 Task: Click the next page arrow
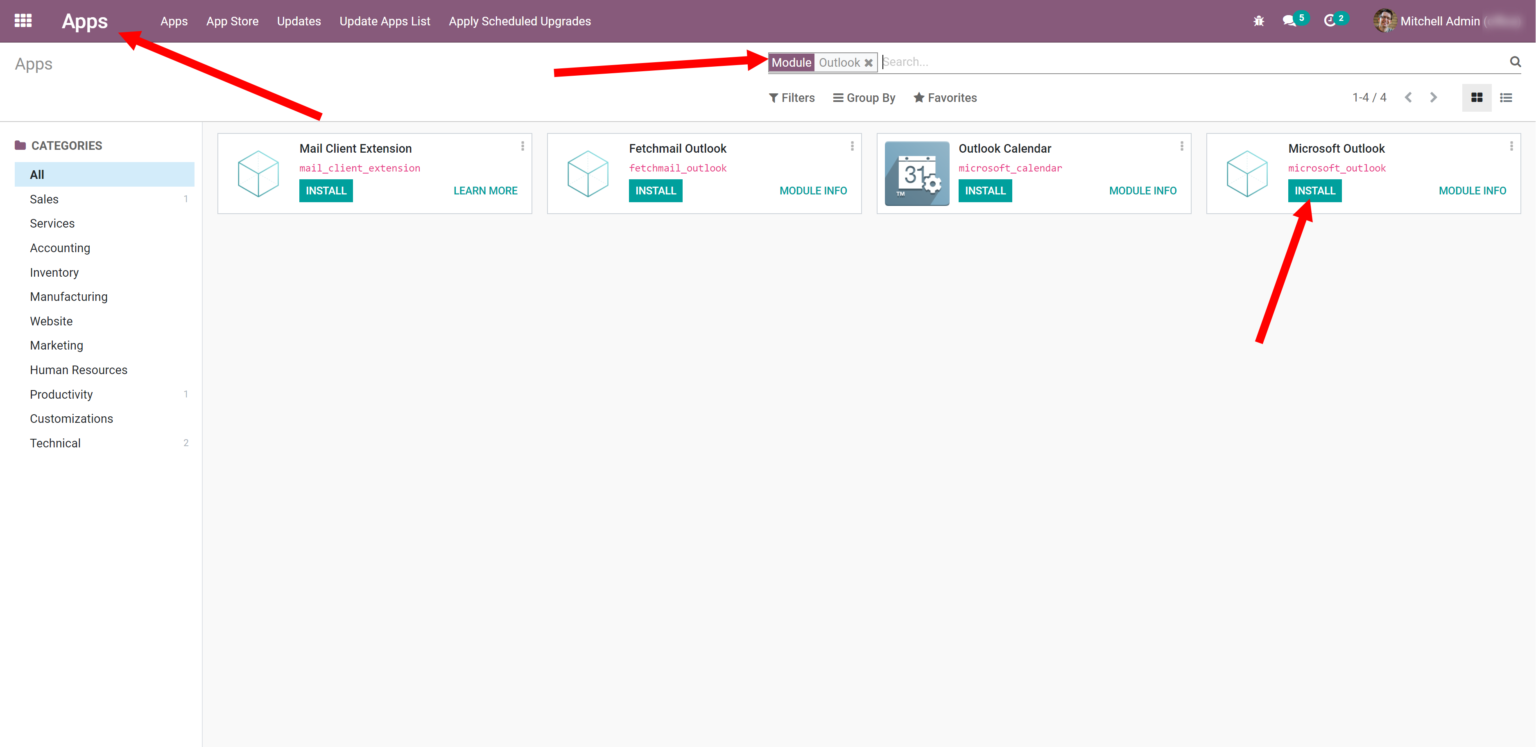click(1433, 97)
